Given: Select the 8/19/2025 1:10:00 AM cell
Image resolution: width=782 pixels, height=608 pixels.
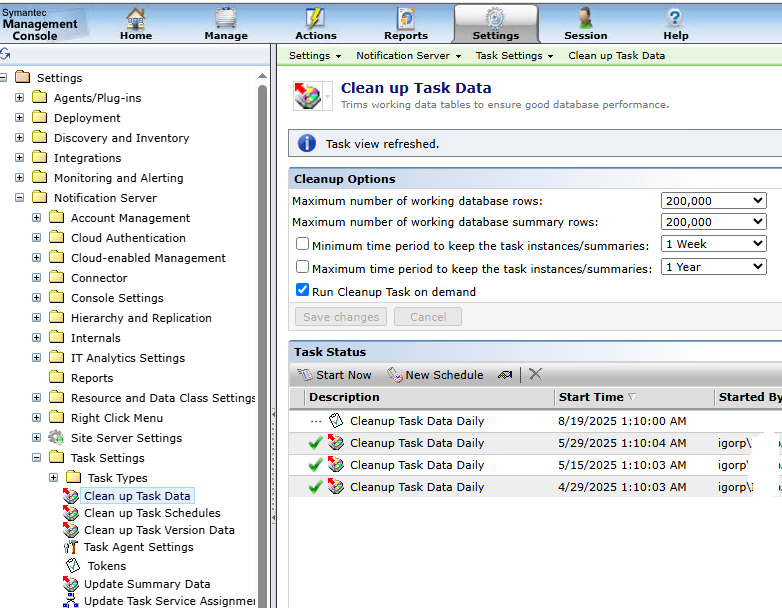Looking at the screenshot, I should coord(622,421).
